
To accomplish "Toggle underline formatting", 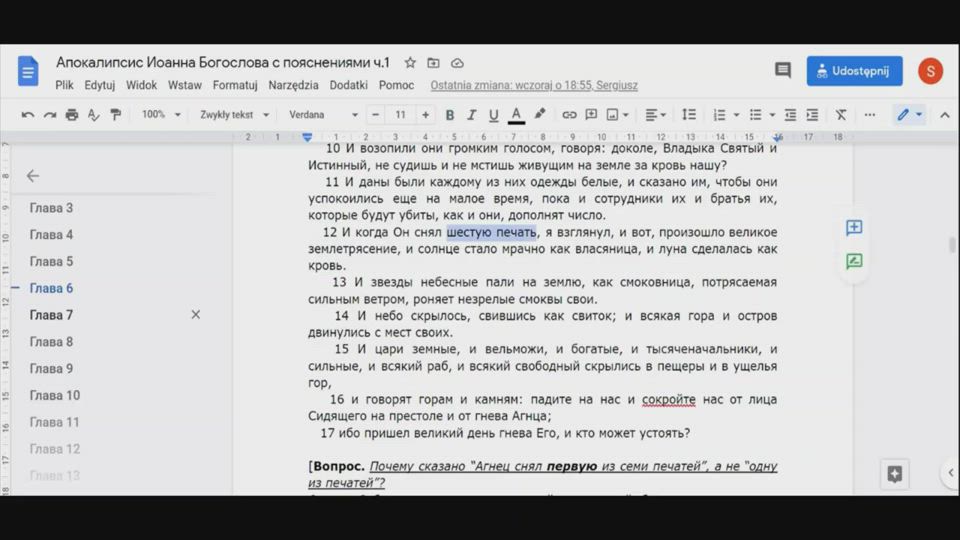I will [x=493, y=115].
